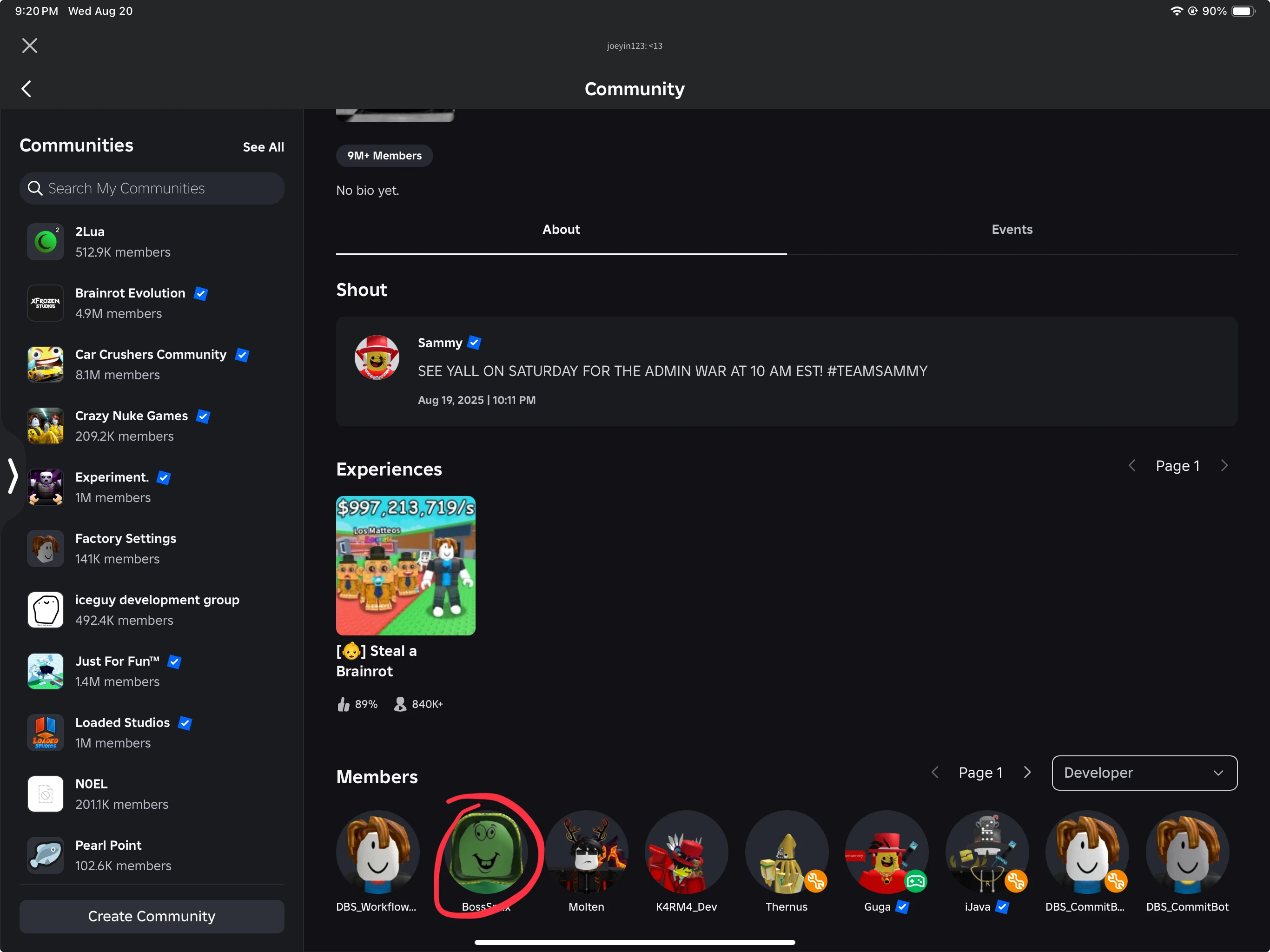Open the Car Crushers Community icon
Viewport: 1270px width, 952px height.
(x=46, y=364)
